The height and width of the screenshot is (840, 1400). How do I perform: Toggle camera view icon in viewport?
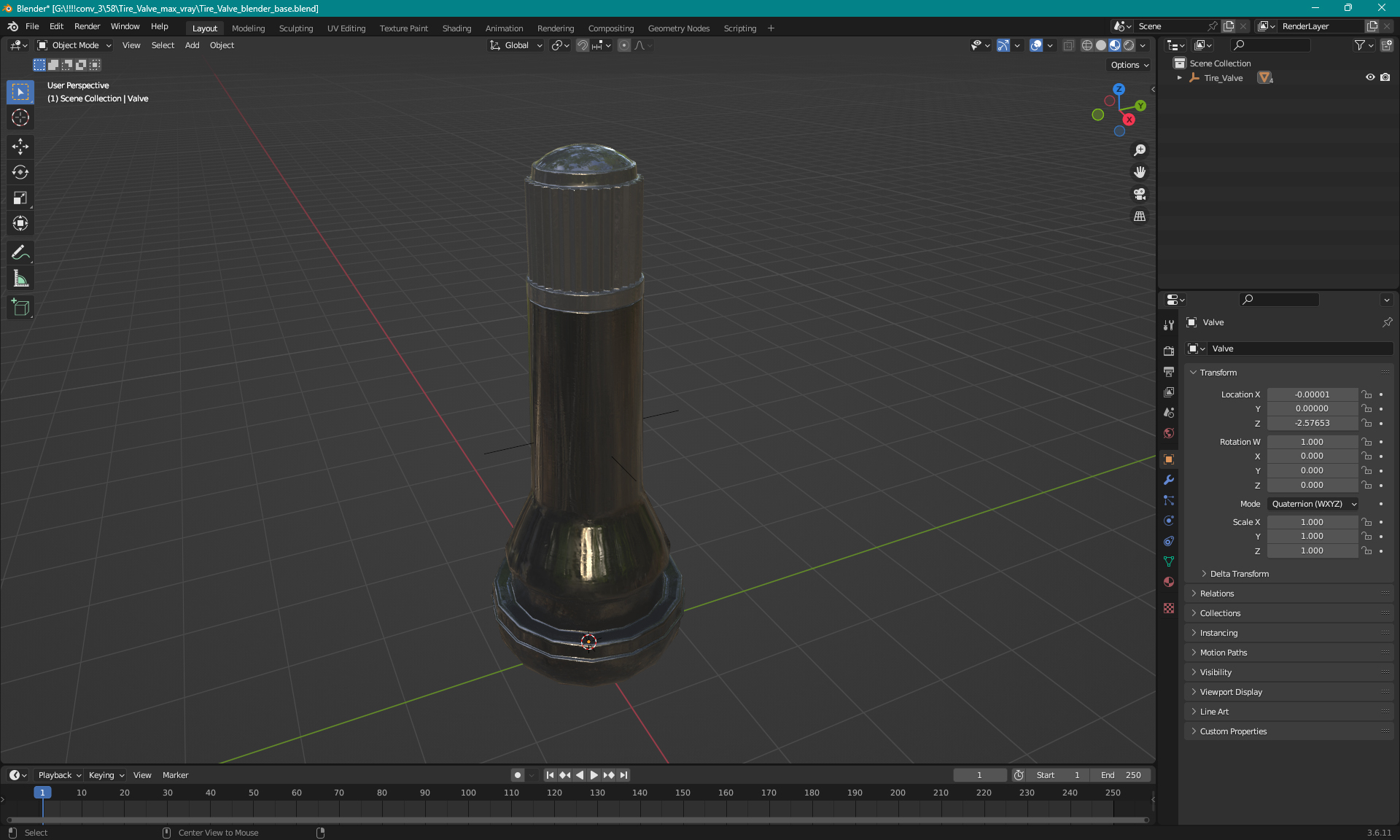[1140, 194]
